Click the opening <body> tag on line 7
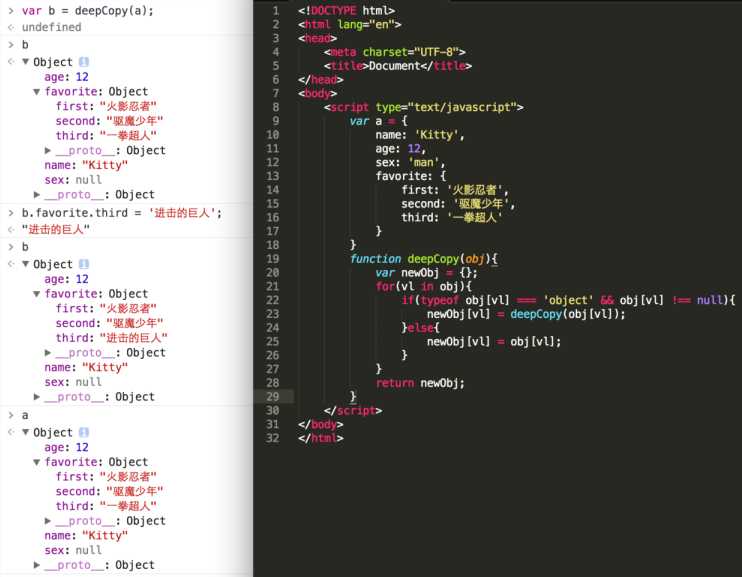742x577 pixels. click(318, 93)
